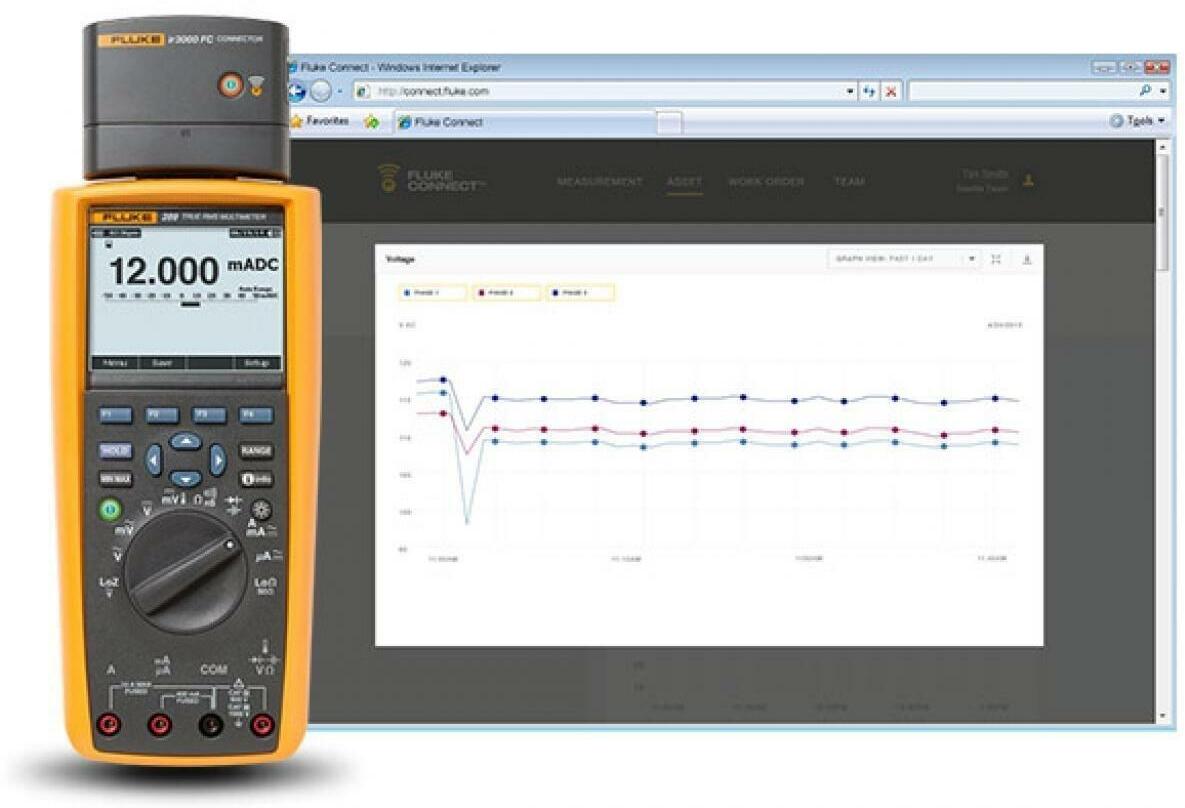Click the HOLD button on the multimeter

point(115,451)
